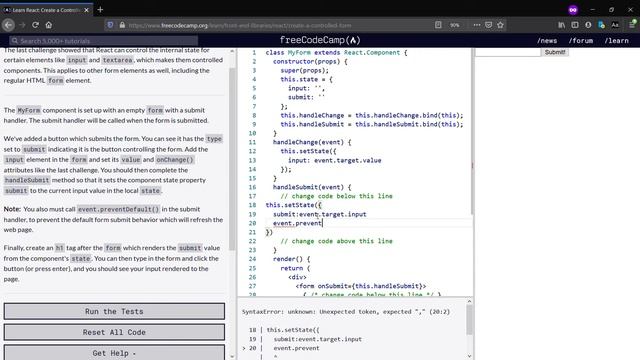640x360 pixels.
Task: Open the blue extension icon in toolbar
Action: point(601,25)
